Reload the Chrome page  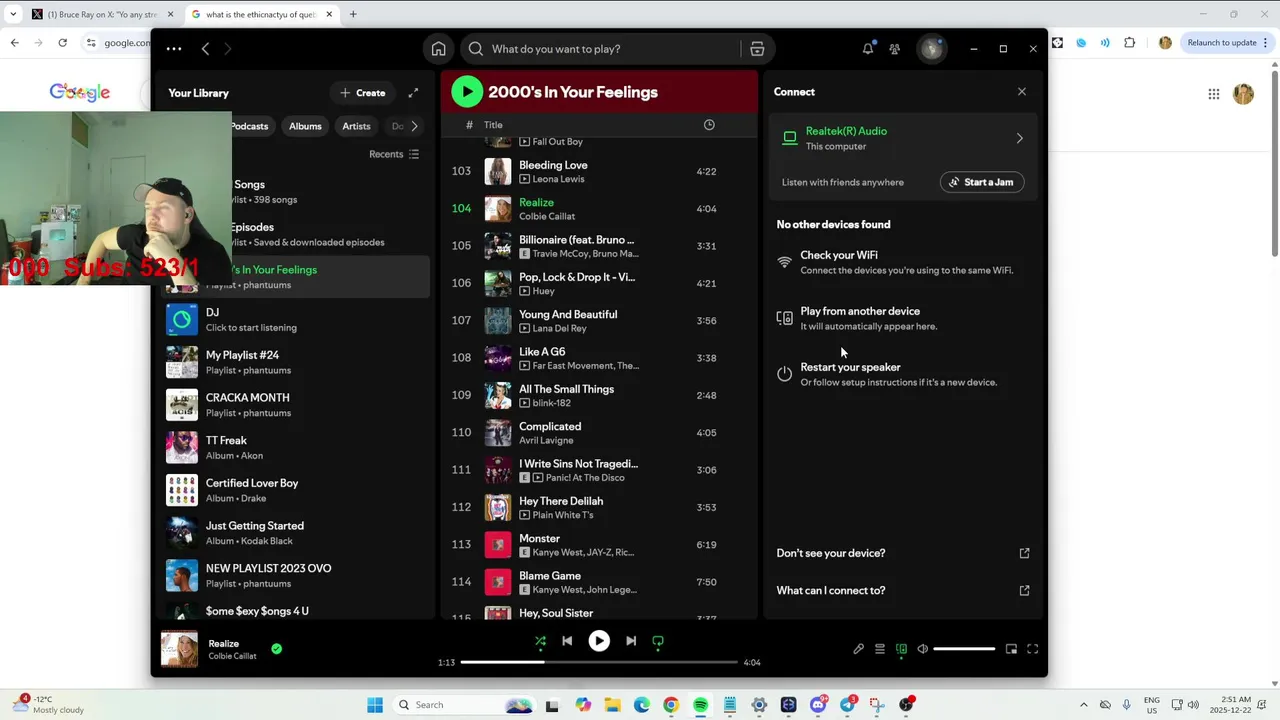(62, 43)
